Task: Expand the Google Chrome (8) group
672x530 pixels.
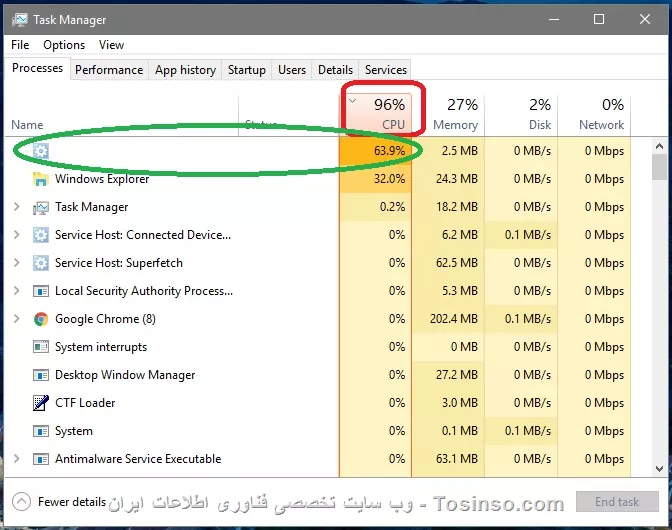Action: (16, 319)
